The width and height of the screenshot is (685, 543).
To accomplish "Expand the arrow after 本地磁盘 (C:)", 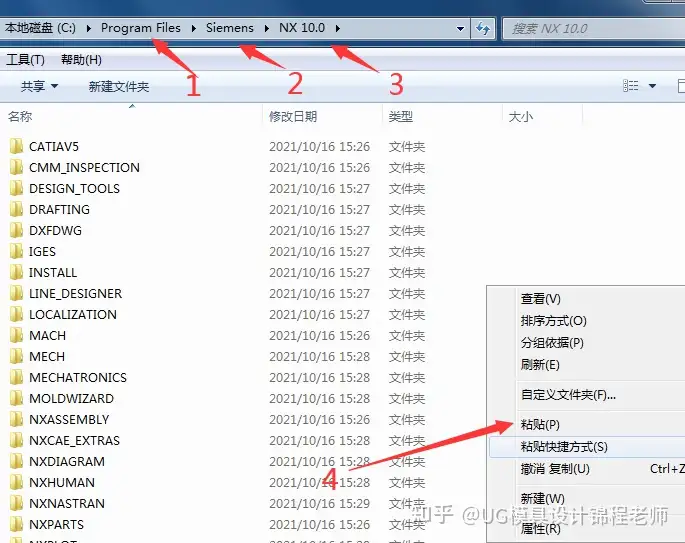I will (x=89, y=28).
